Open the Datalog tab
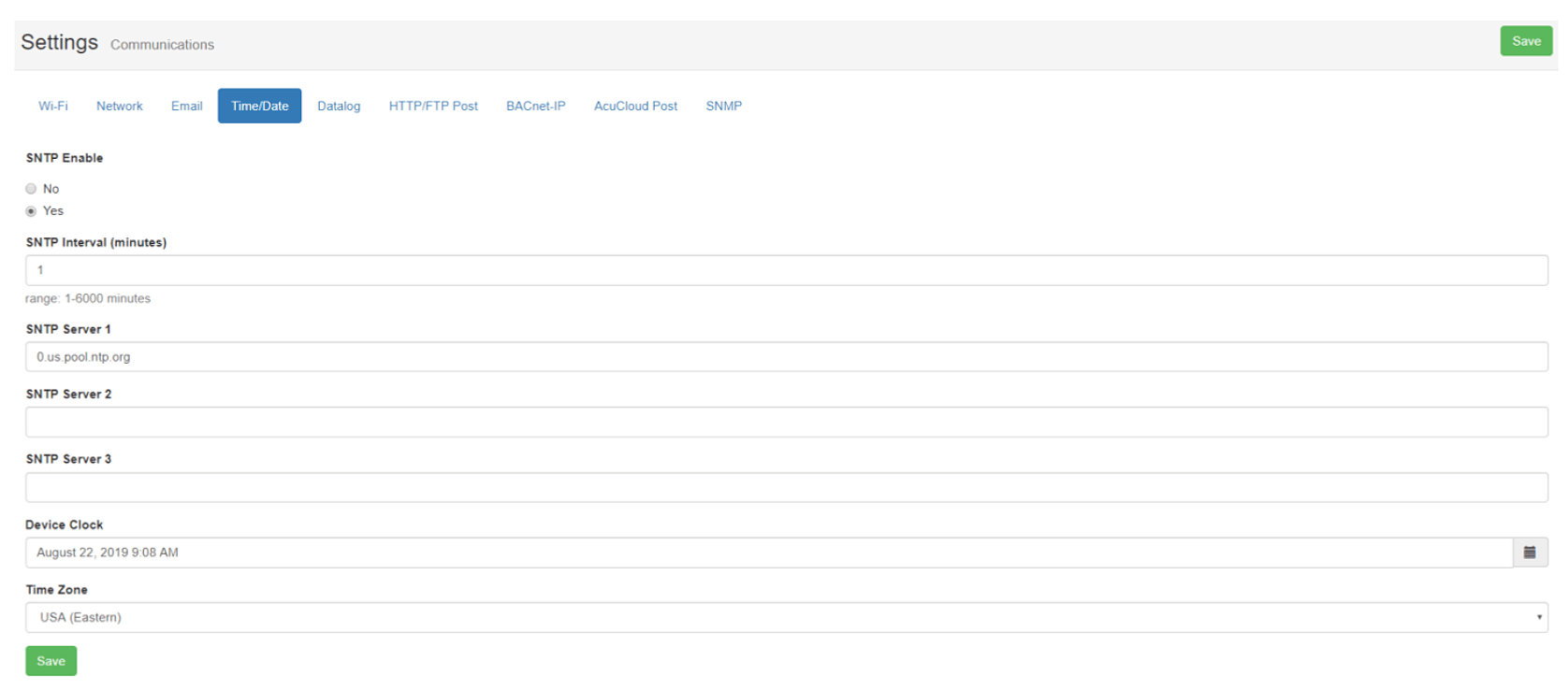This screenshot has width=1568, height=690. [339, 107]
